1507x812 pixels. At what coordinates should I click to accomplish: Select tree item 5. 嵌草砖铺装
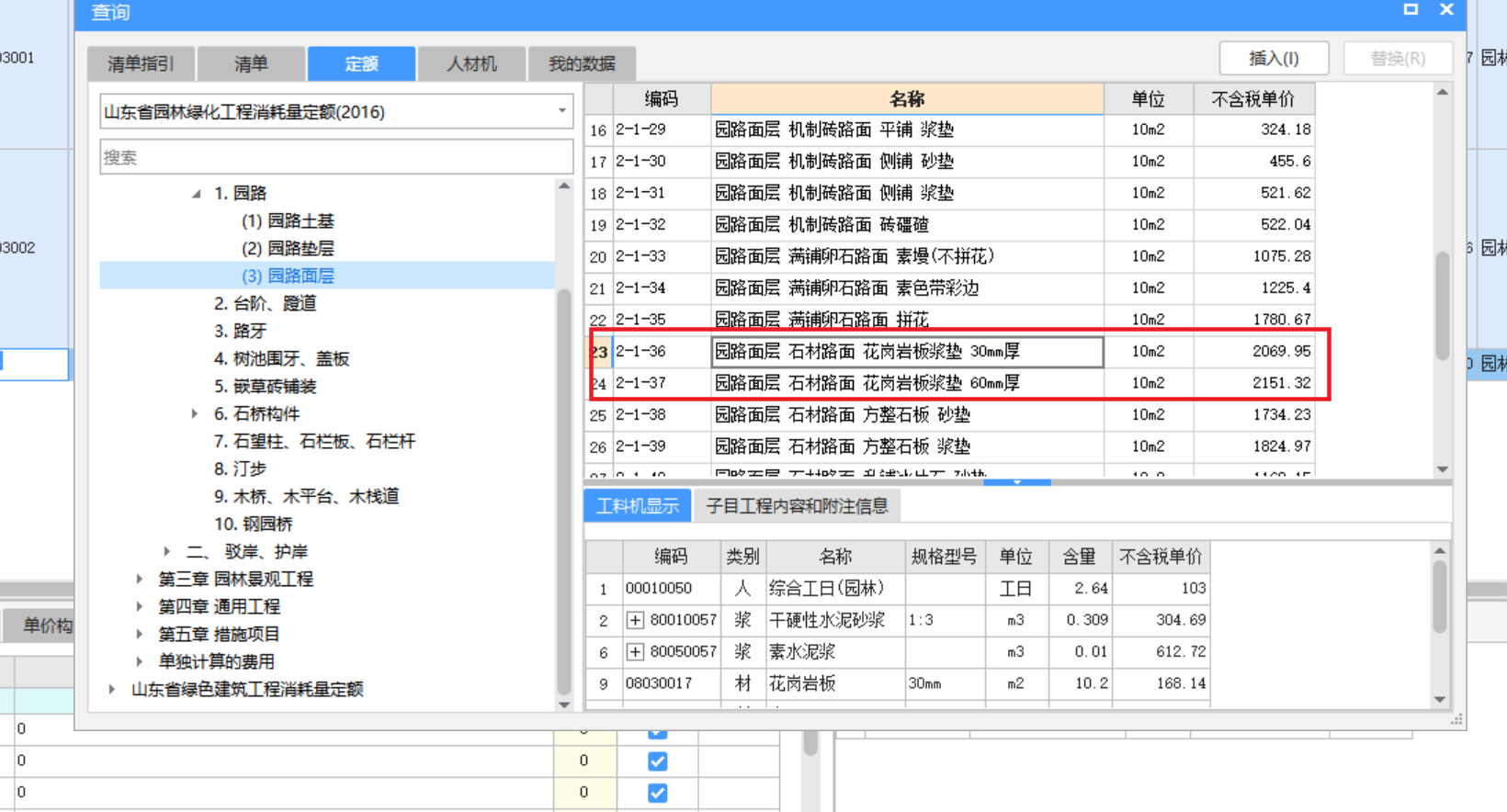(265, 387)
